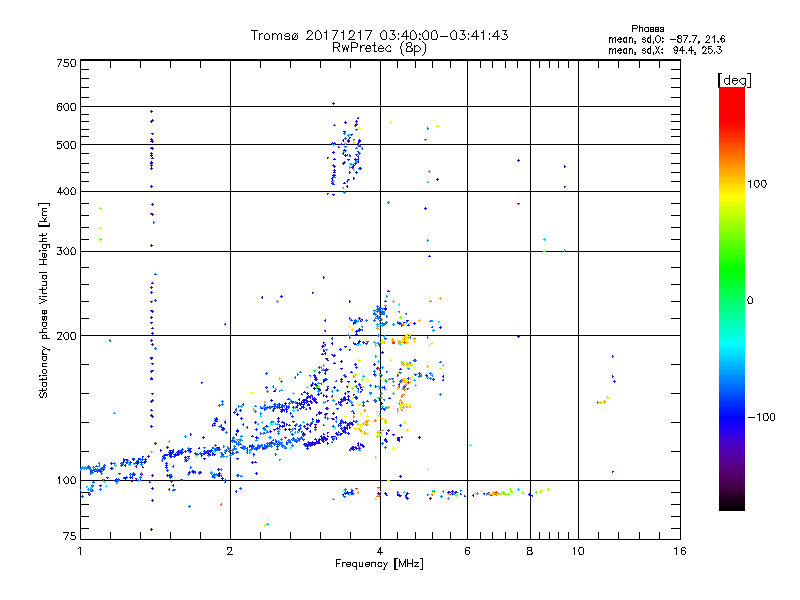Click 'mean, sd,O: -87.7, 21.6' statistics line
Screen dimensions: 800x600
(x=666, y=39)
